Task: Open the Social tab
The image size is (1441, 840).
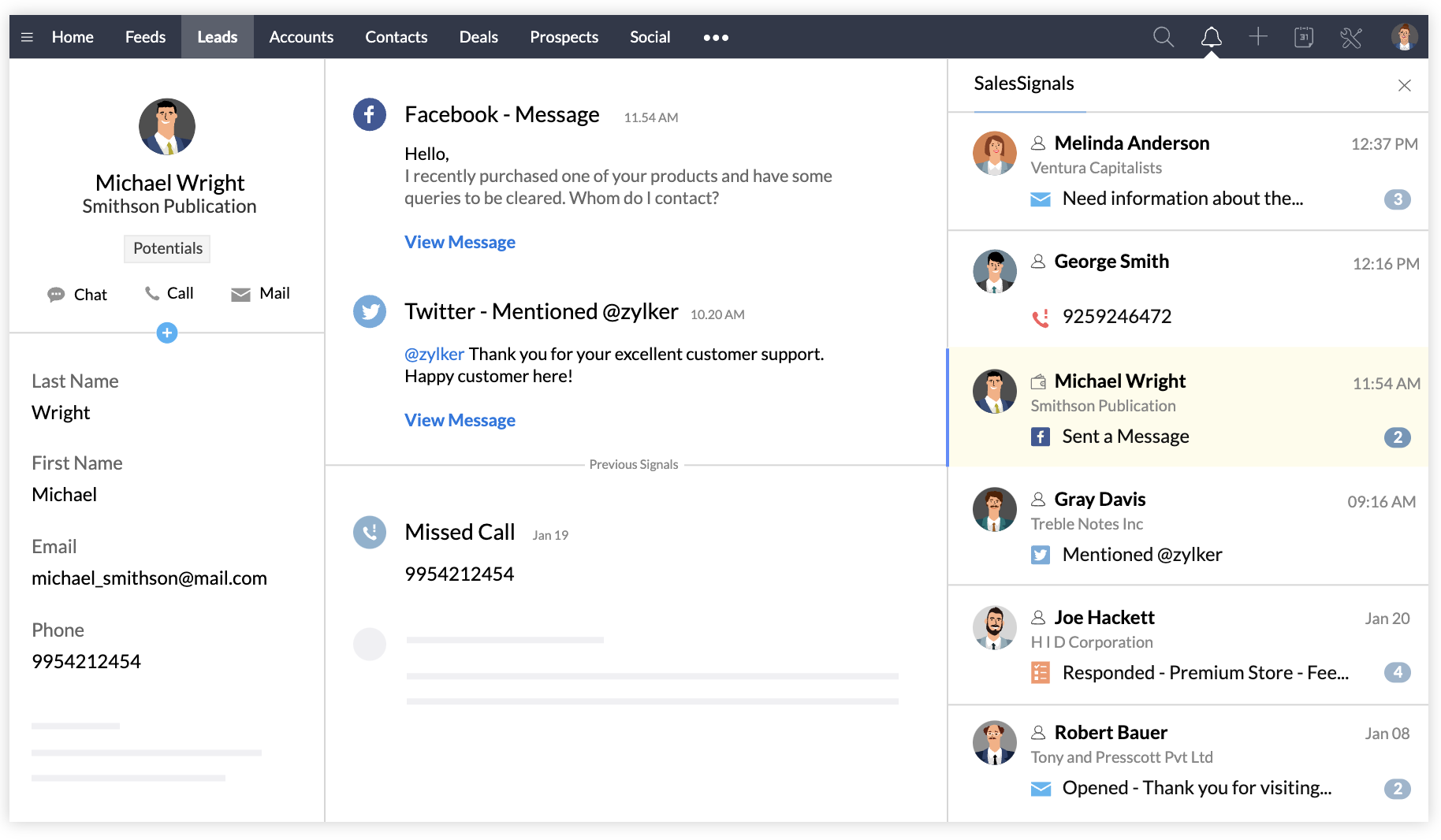Action: click(650, 37)
